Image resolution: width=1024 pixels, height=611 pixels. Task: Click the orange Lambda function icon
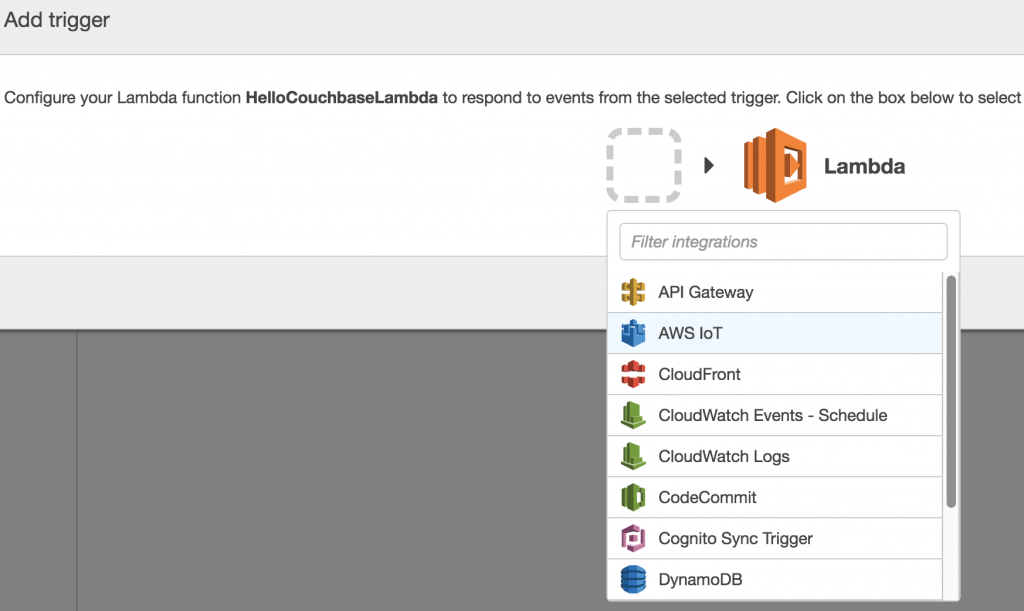tap(775, 165)
